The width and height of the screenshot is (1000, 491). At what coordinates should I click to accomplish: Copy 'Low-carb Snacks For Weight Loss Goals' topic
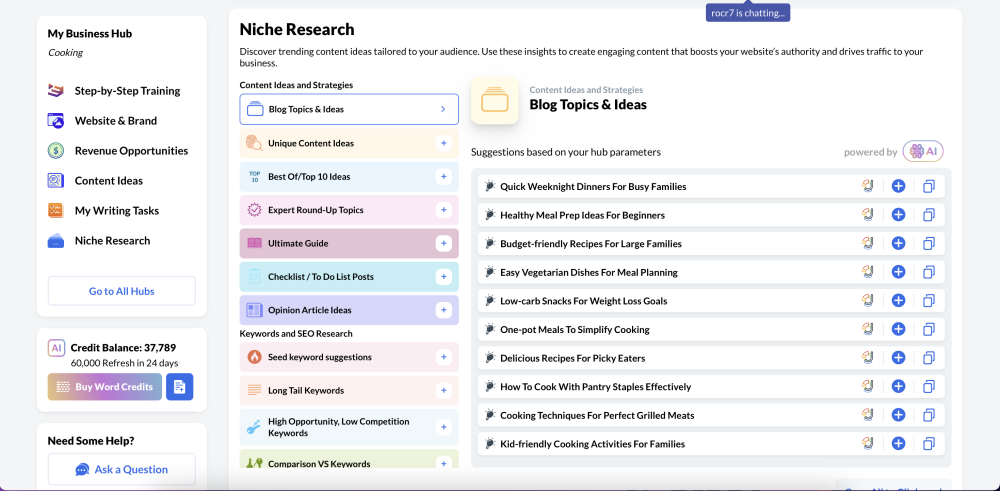coord(929,300)
